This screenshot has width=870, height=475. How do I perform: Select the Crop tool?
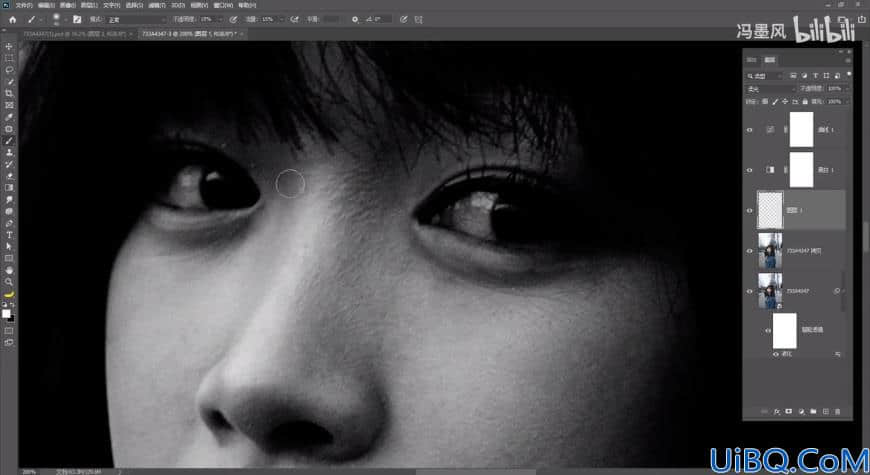click(9, 93)
